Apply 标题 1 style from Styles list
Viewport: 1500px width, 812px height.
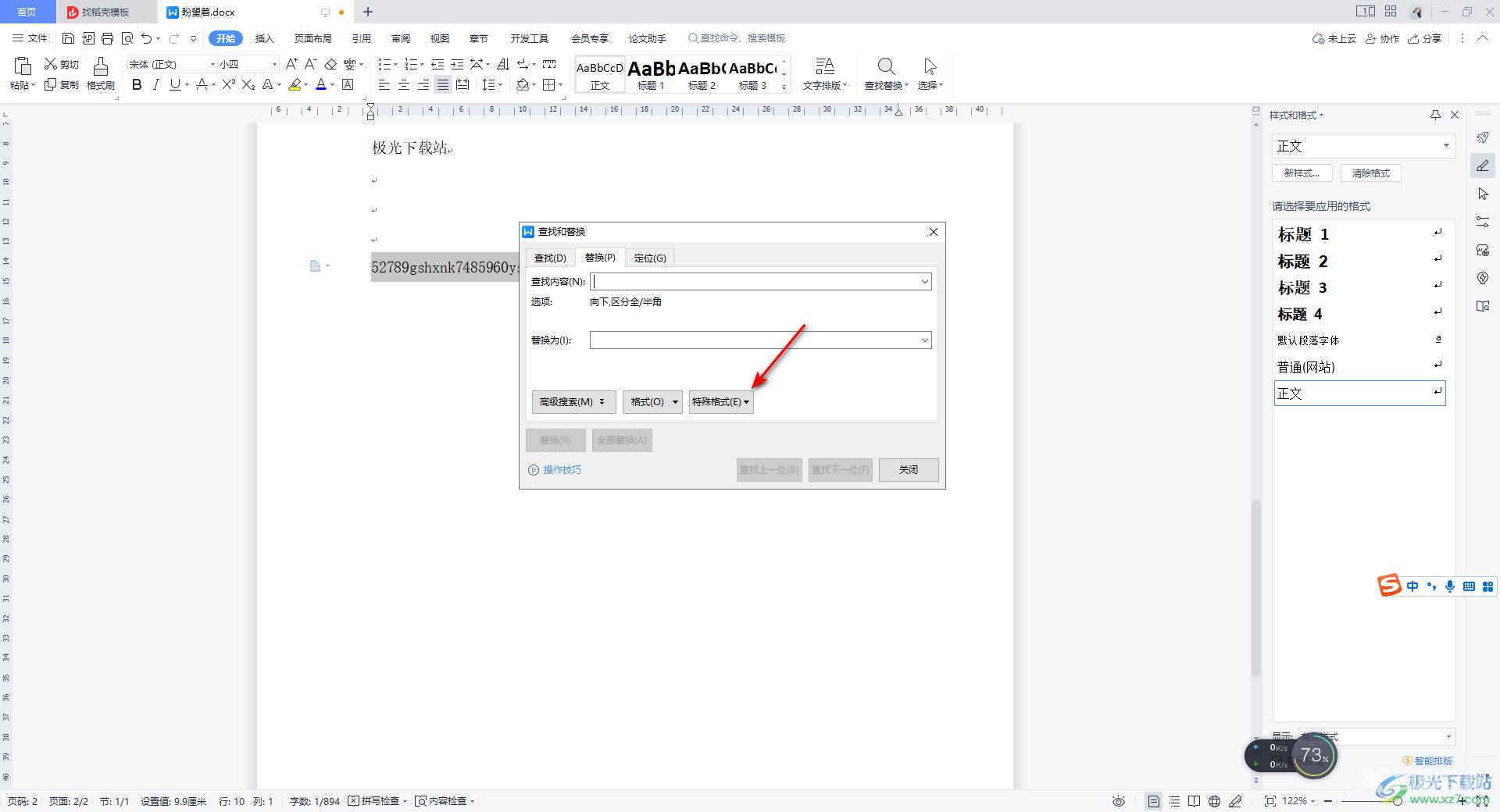[1359, 234]
